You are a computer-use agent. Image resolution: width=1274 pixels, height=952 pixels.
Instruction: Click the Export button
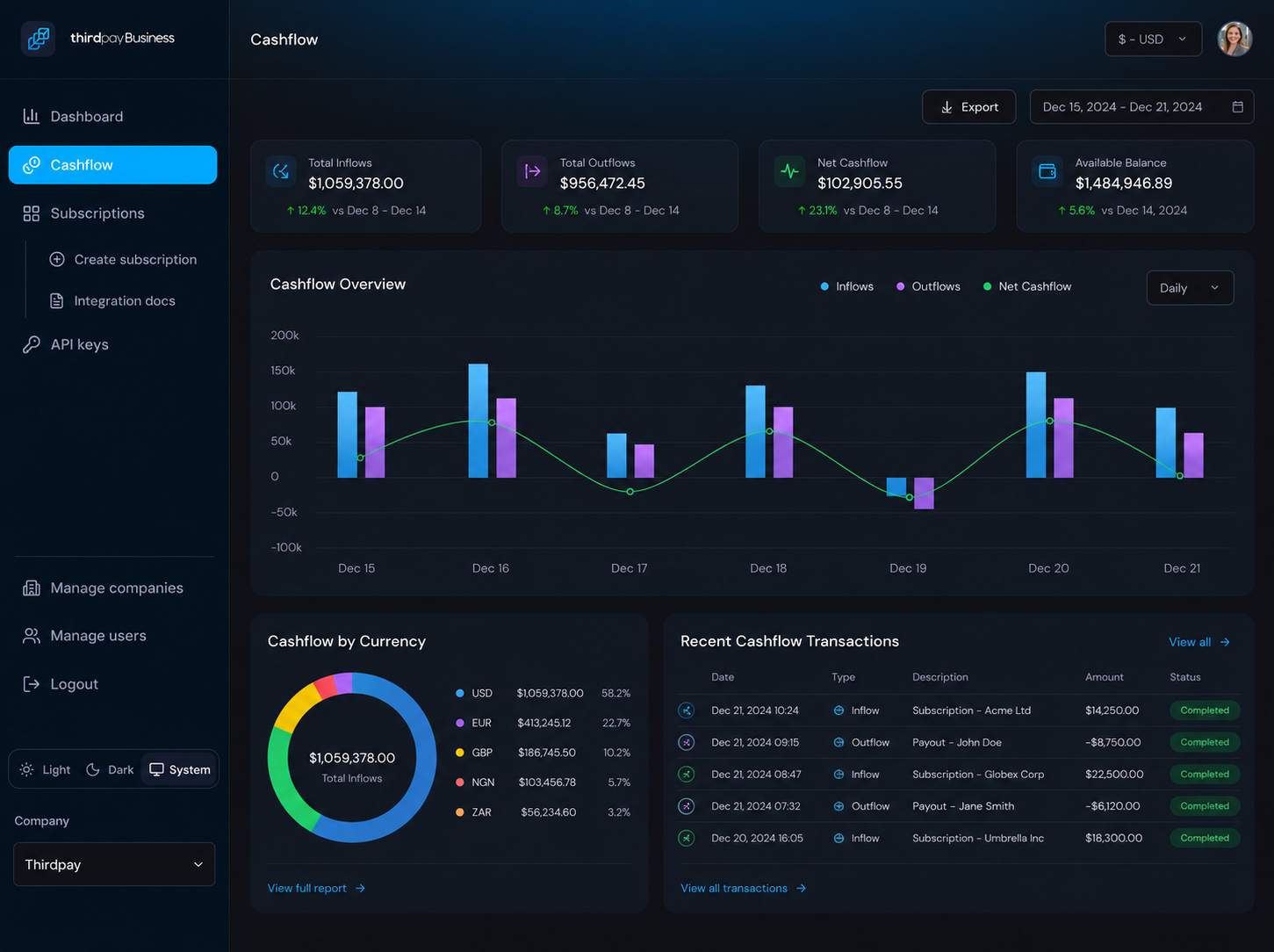968,107
